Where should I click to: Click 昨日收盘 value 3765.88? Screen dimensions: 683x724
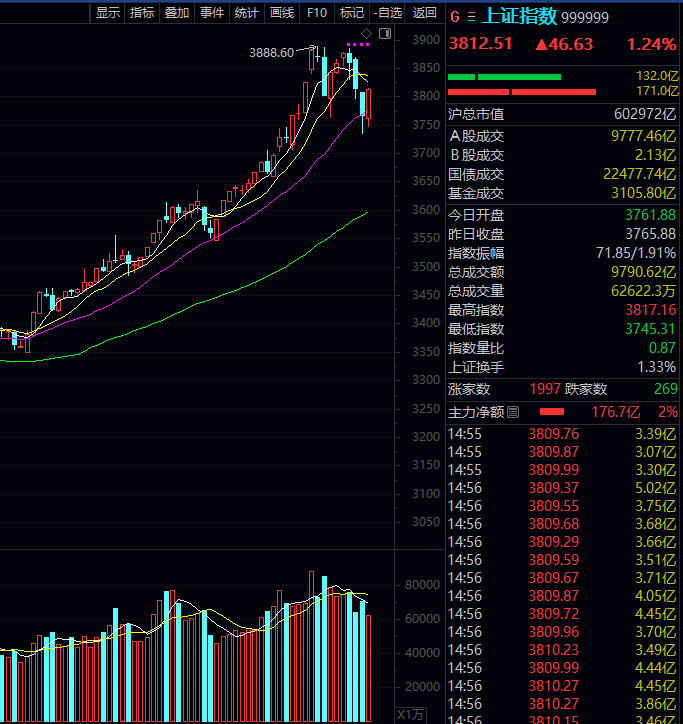pyautogui.click(x=650, y=234)
